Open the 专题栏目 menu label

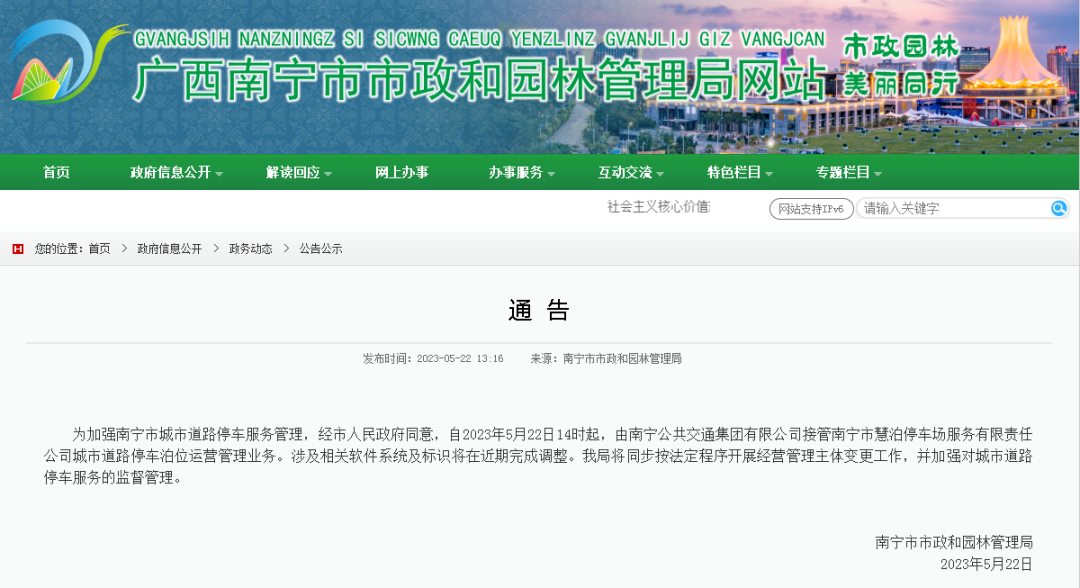[x=842, y=172]
